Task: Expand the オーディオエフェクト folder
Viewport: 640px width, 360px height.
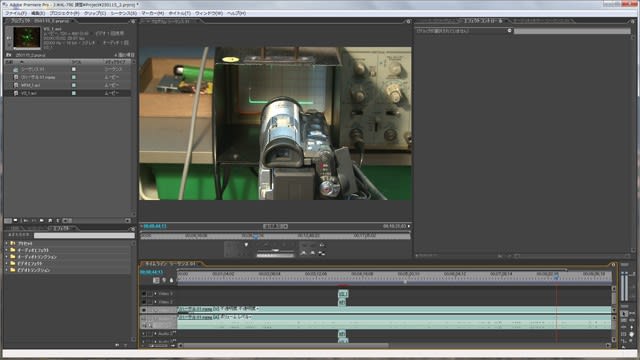Action: coord(7,250)
